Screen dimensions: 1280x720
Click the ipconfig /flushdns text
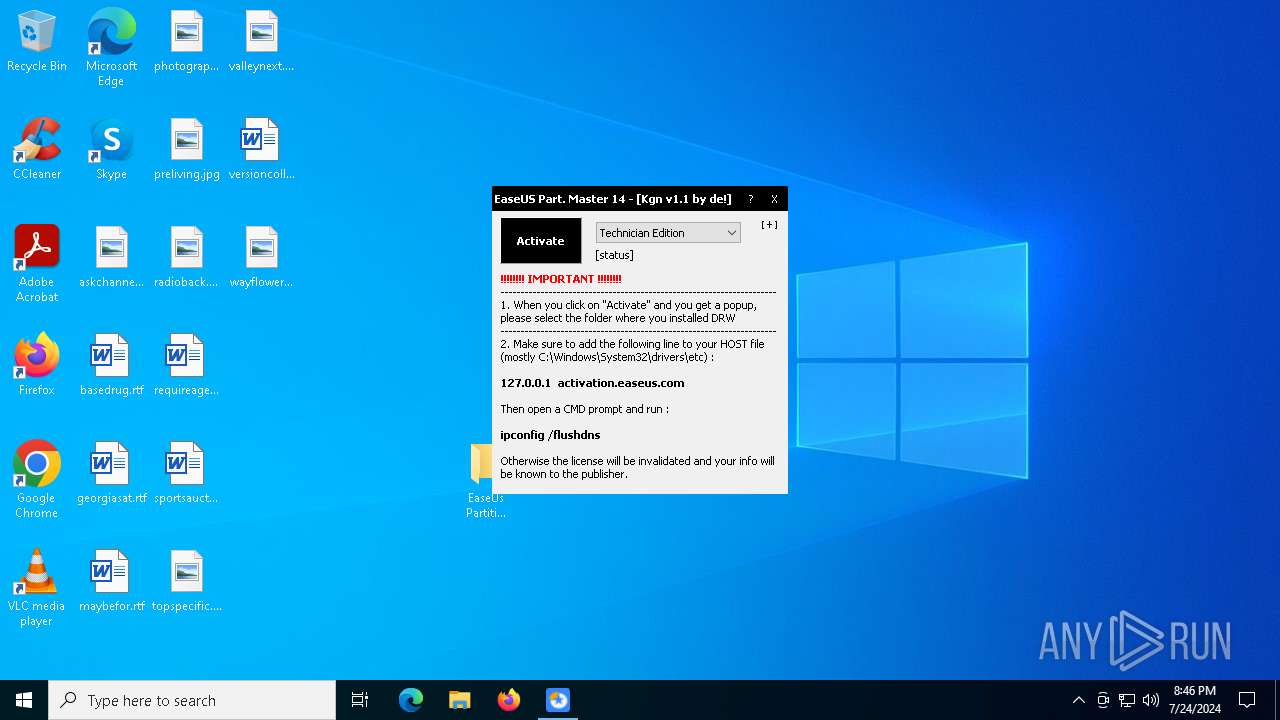pyautogui.click(x=550, y=435)
